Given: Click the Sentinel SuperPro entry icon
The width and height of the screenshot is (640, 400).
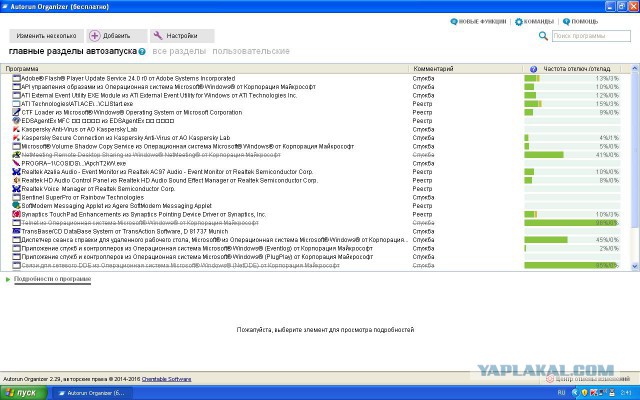Looking at the screenshot, I should pos(16,198).
